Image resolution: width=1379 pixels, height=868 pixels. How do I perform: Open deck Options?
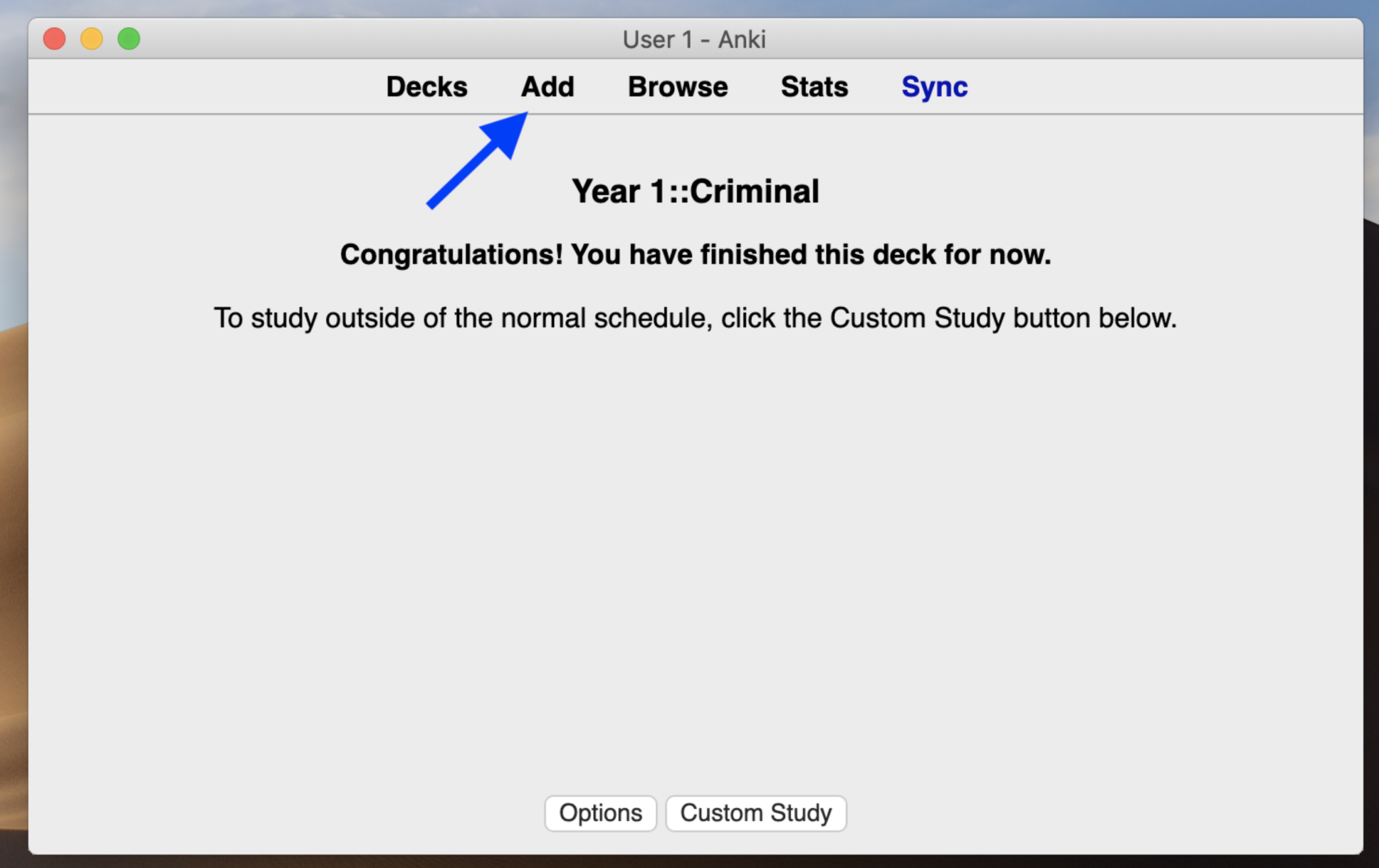coord(600,813)
